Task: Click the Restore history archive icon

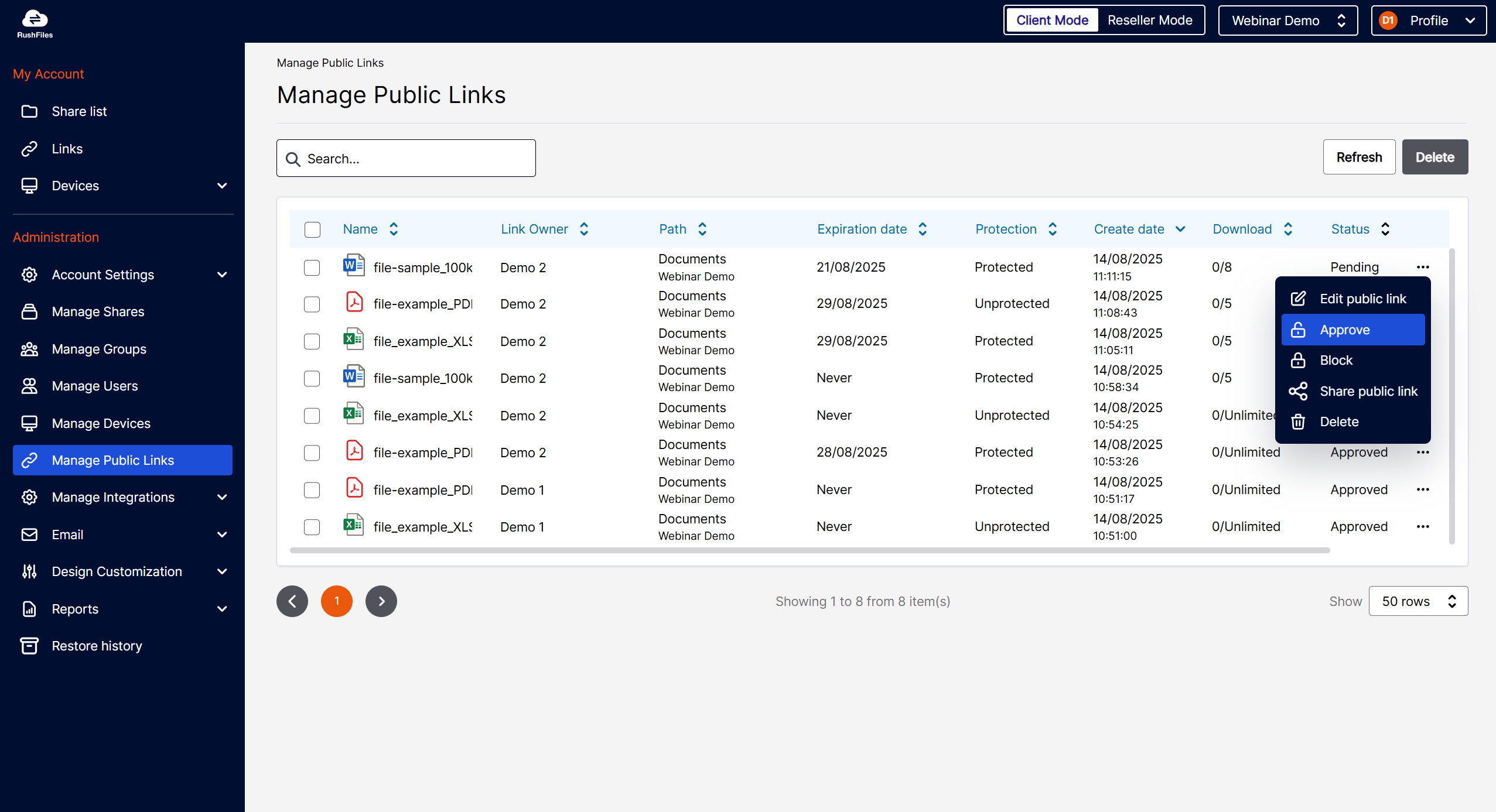Action: (29, 646)
